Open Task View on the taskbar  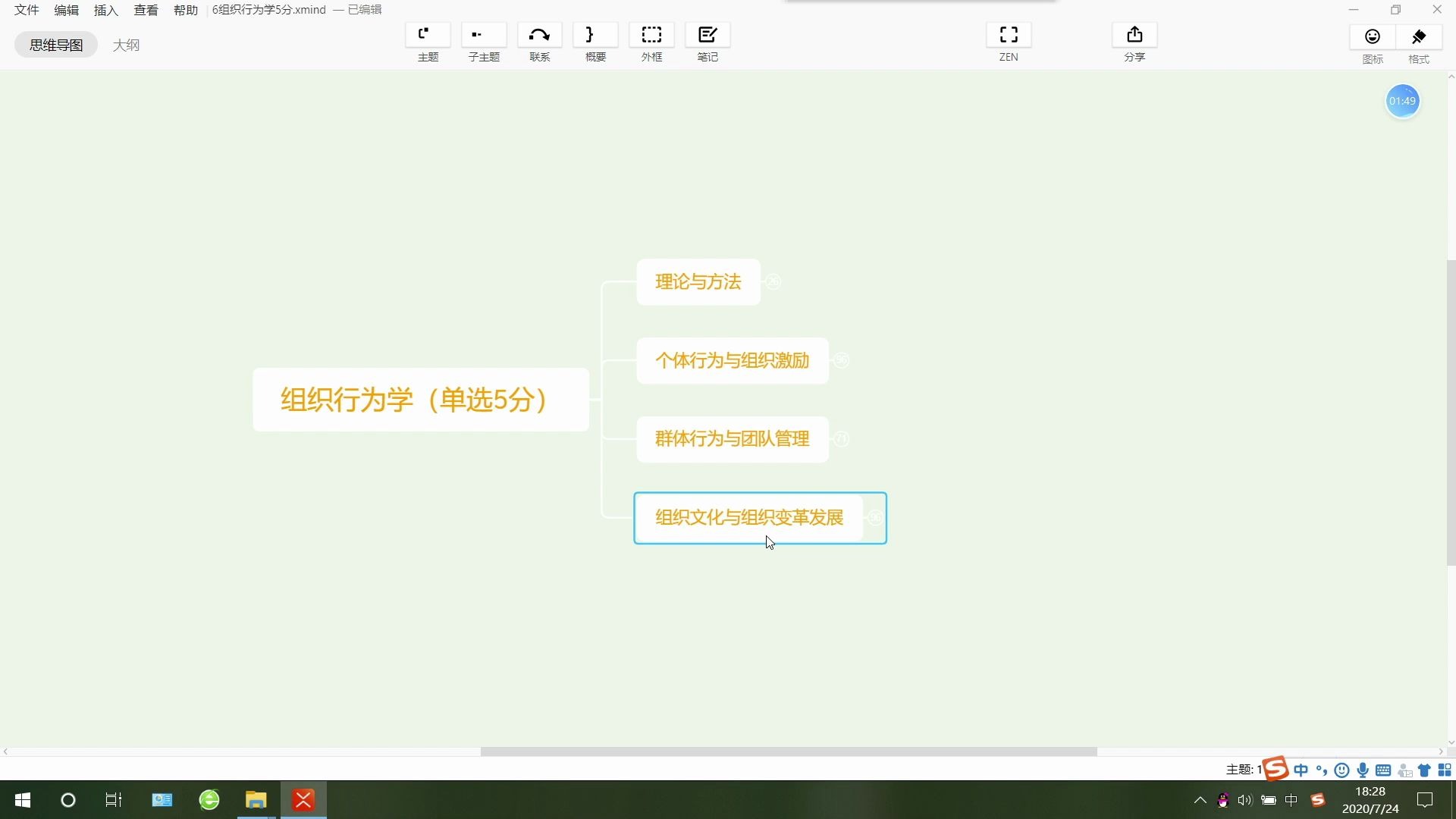click(114, 800)
